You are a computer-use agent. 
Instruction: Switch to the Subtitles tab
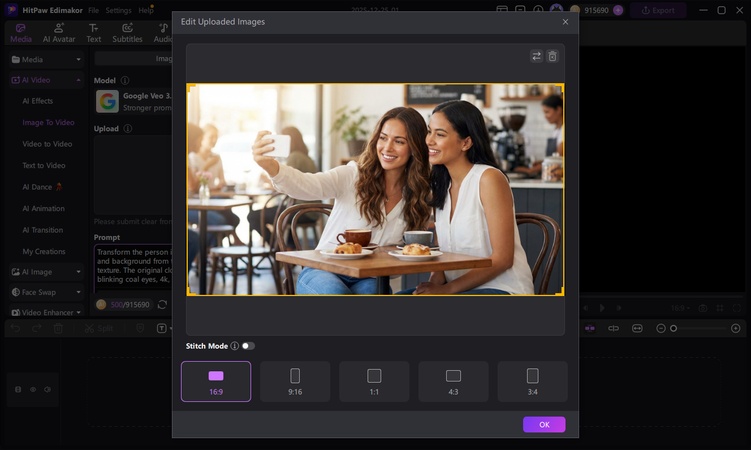click(x=127, y=33)
